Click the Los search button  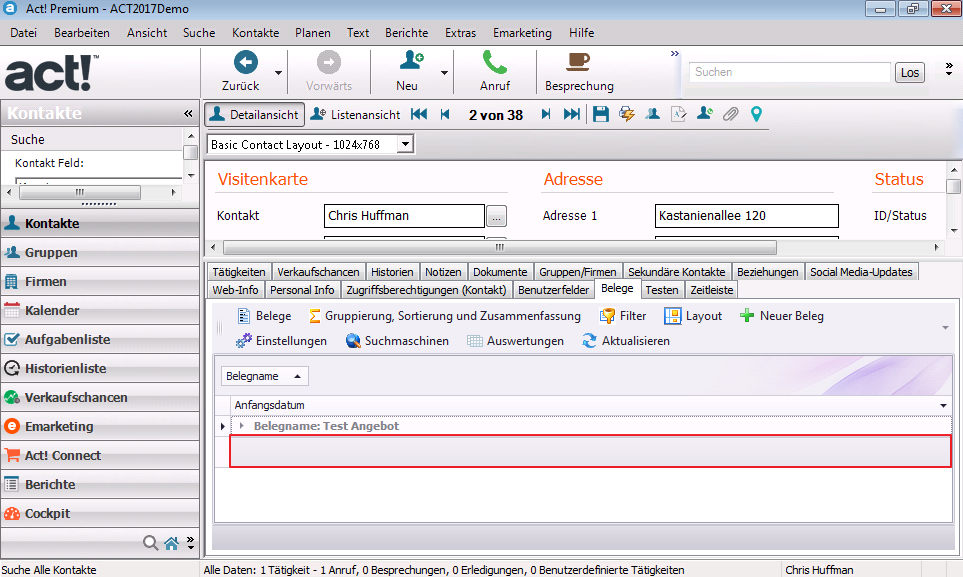point(910,73)
